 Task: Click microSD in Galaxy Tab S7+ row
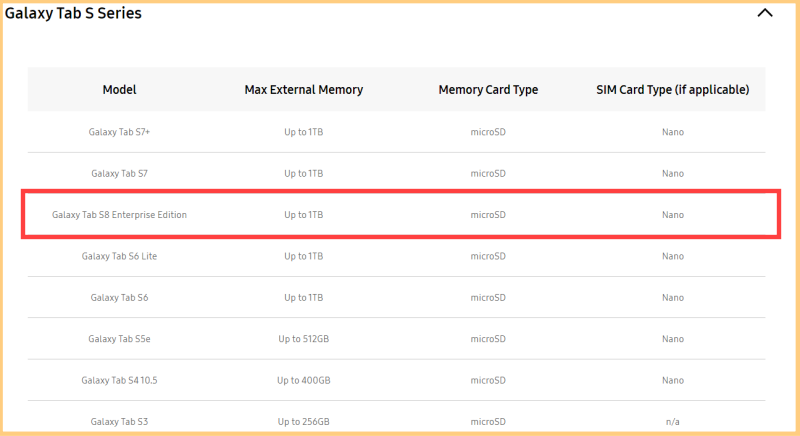click(488, 132)
